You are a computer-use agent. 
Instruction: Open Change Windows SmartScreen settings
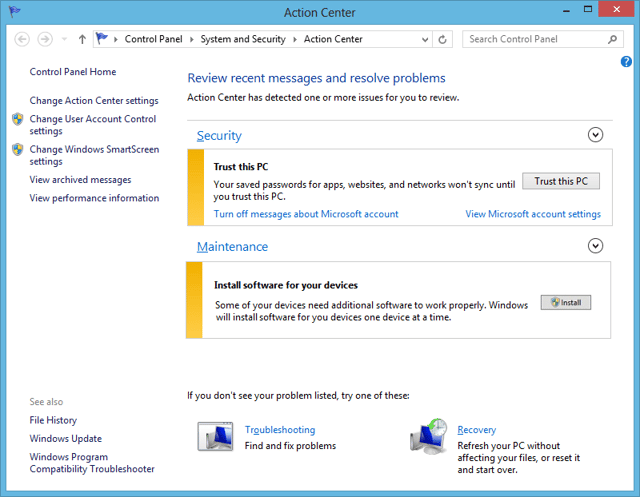click(x=94, y=155)
